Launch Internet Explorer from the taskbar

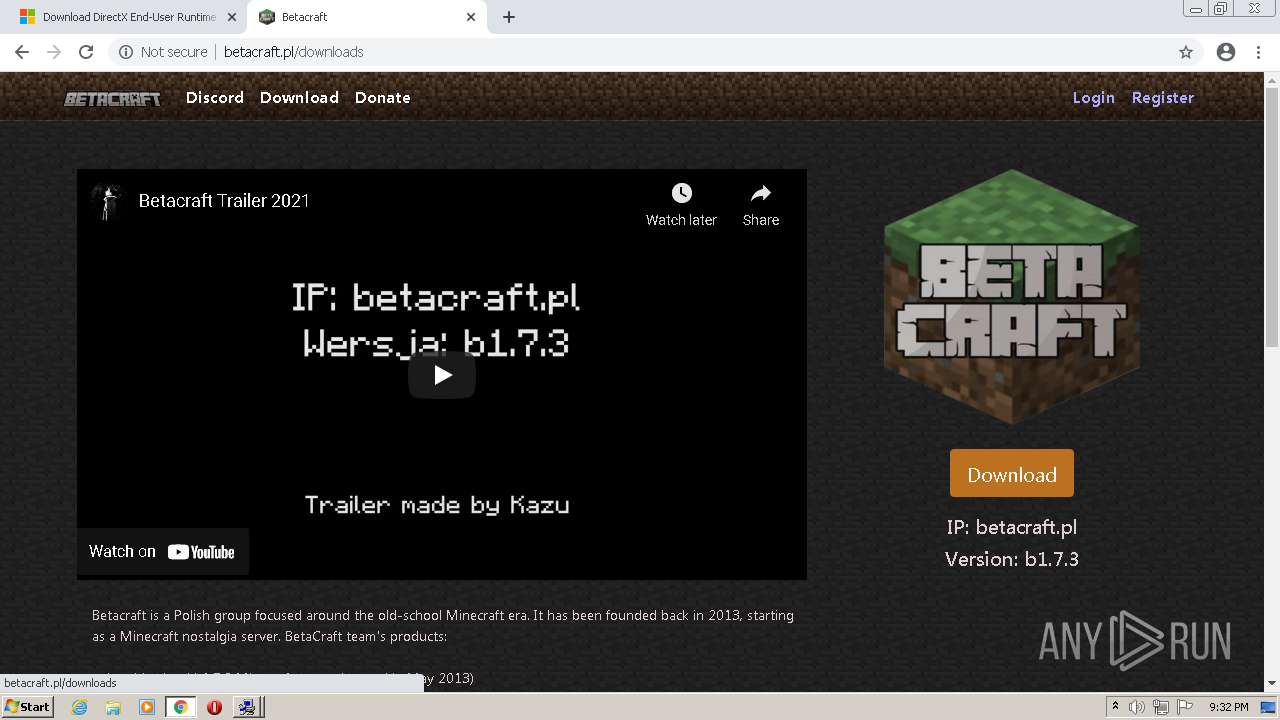click(79, 707)
